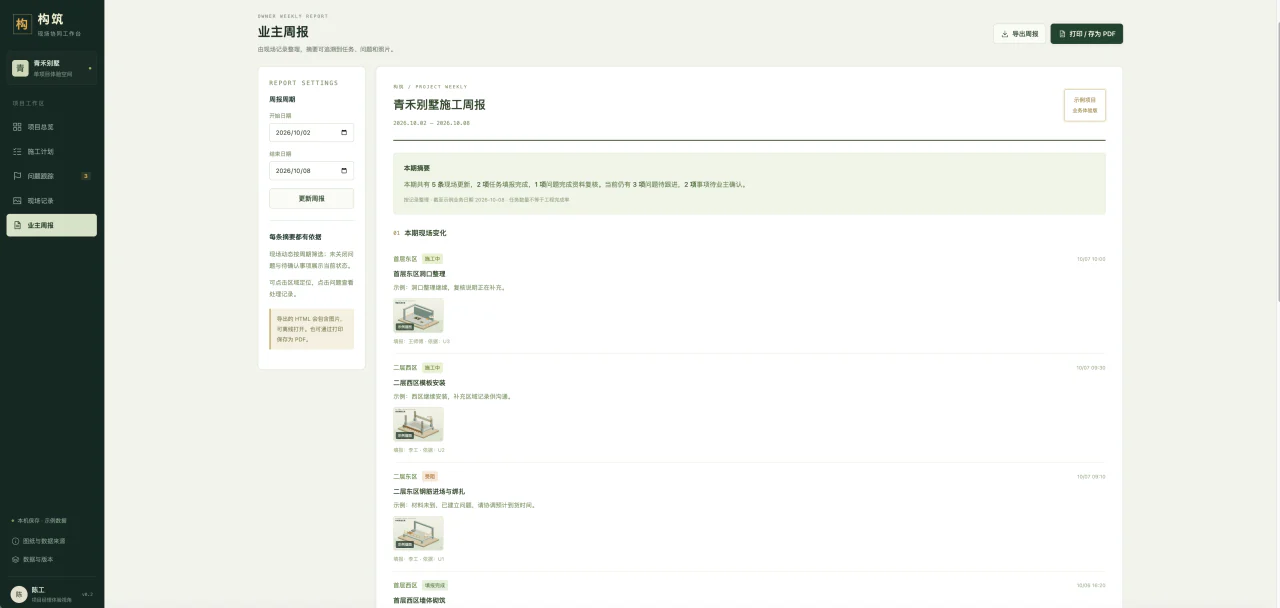Click the 本期现场变化 section heading

click(425, 232)
